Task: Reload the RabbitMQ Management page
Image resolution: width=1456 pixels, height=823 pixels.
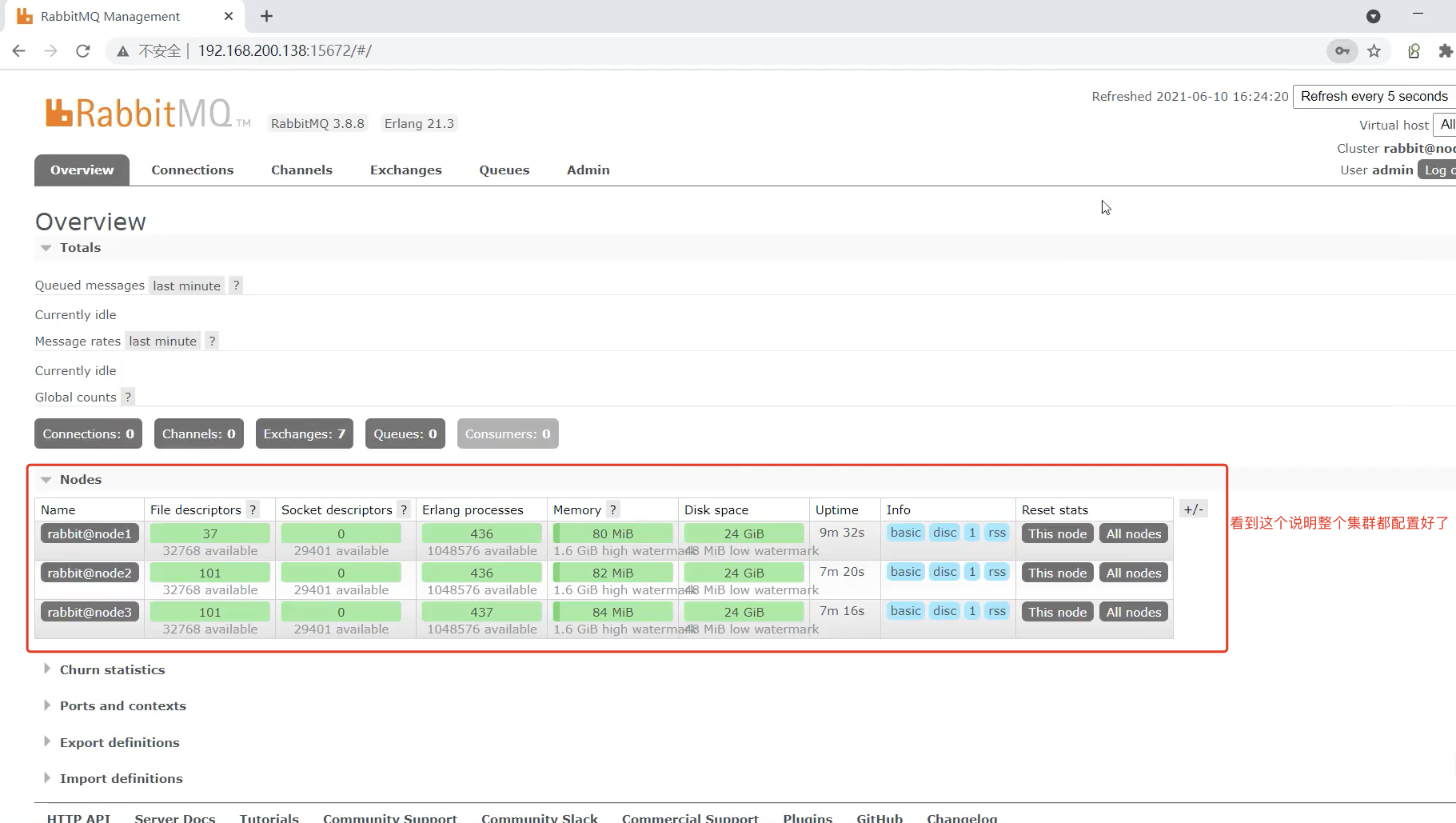Action: tap(83, 51)
